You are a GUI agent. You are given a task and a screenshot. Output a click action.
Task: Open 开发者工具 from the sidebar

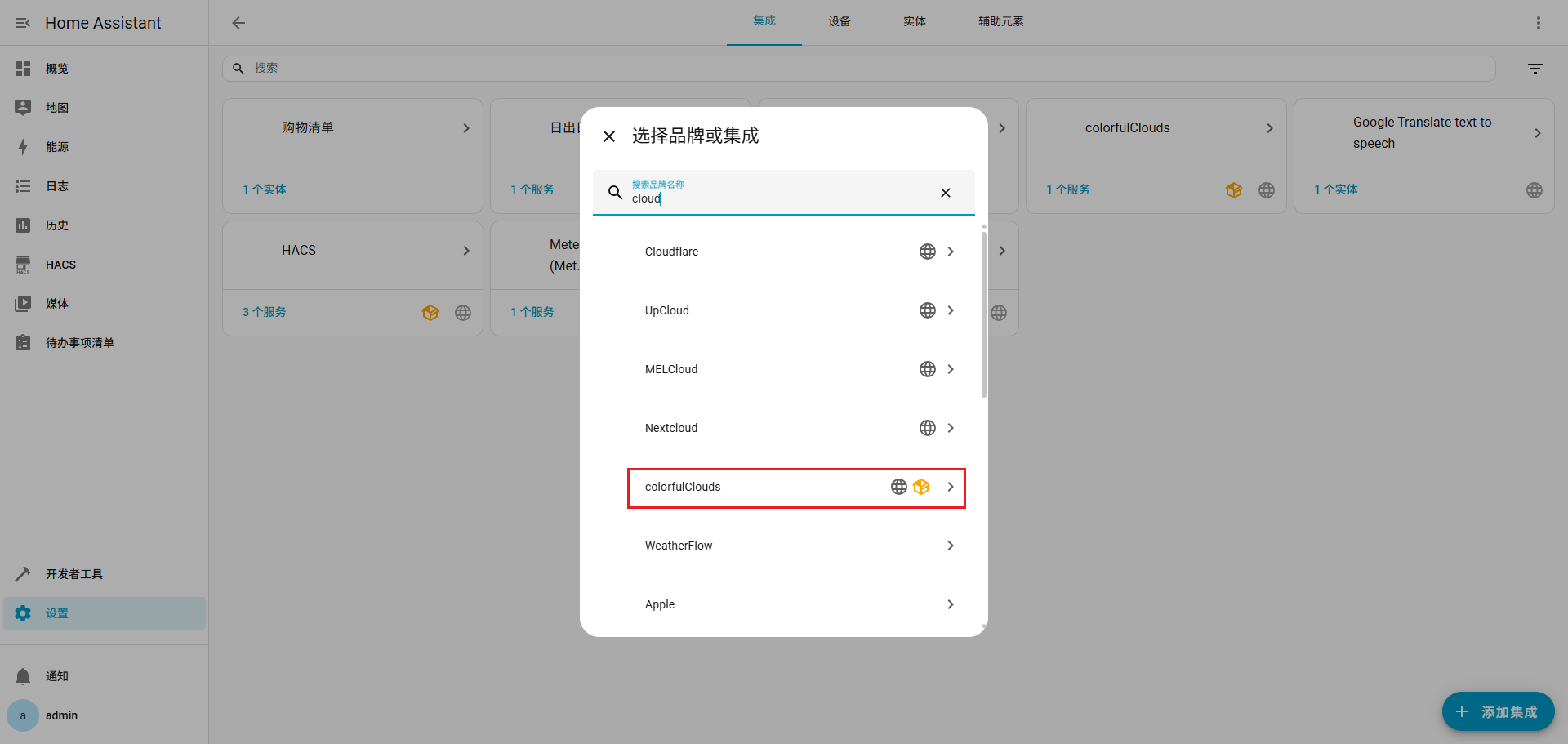[73, 573]
